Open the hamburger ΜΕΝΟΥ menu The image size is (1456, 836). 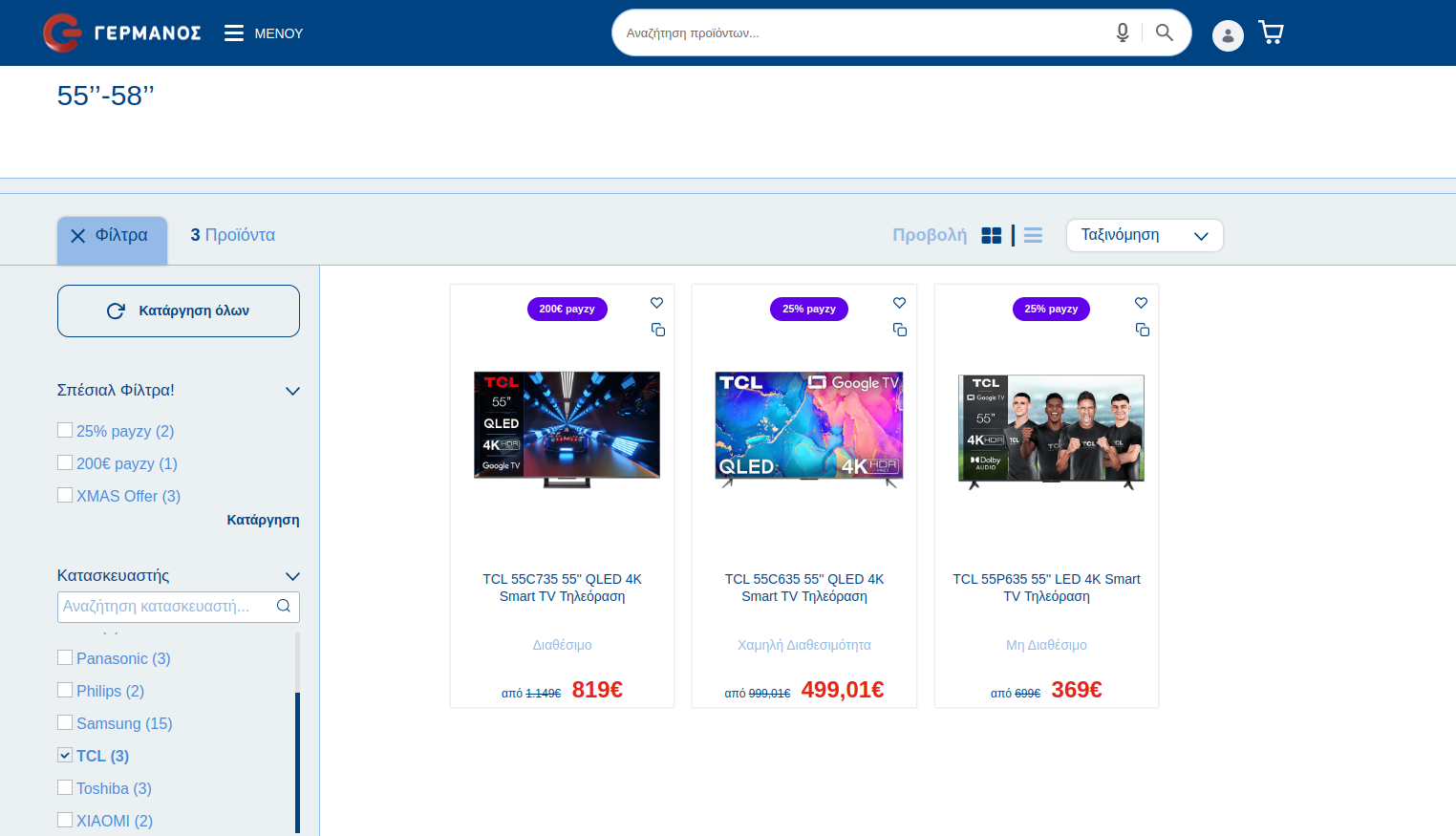pyautogui.click(x=264, y=33)
